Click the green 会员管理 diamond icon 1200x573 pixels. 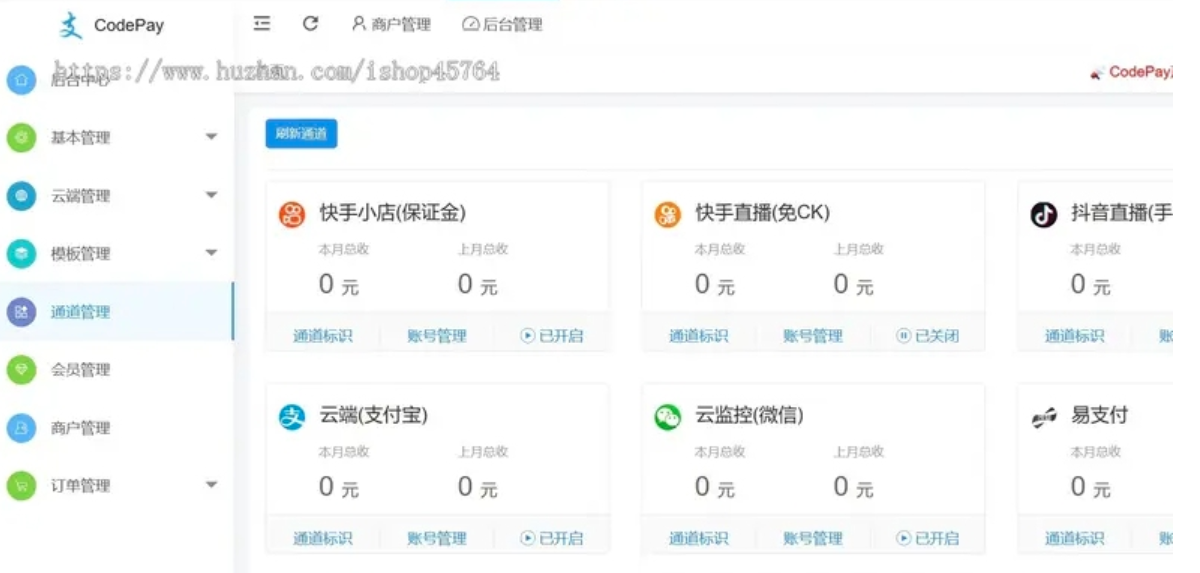pos(21,370)
